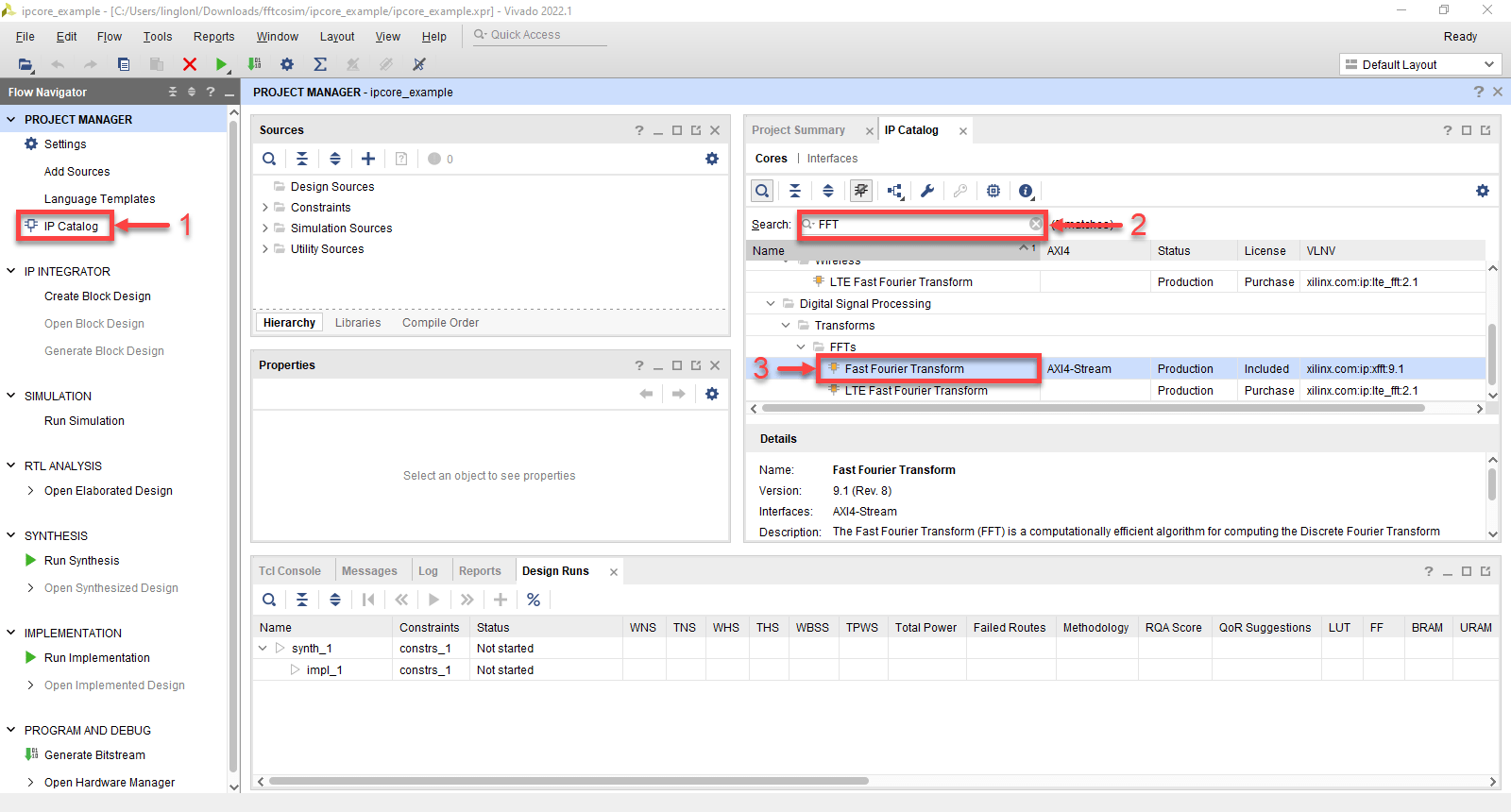Image resolution: width=1511 pixels, height=812 pixels.
Task: Click Generate Bitstream
Action: [x=94, y=754]
